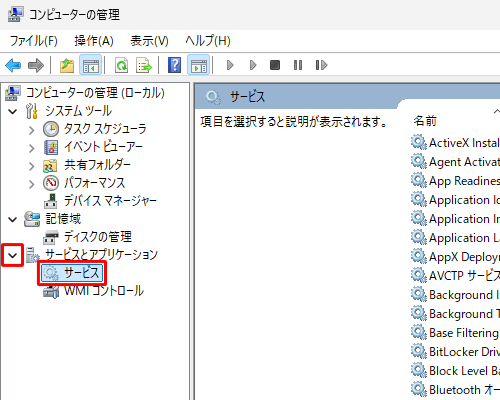This screenshot has height=400, width=500.
Task: Select イベント ビューアー in the tree
Action: [103, 147]
